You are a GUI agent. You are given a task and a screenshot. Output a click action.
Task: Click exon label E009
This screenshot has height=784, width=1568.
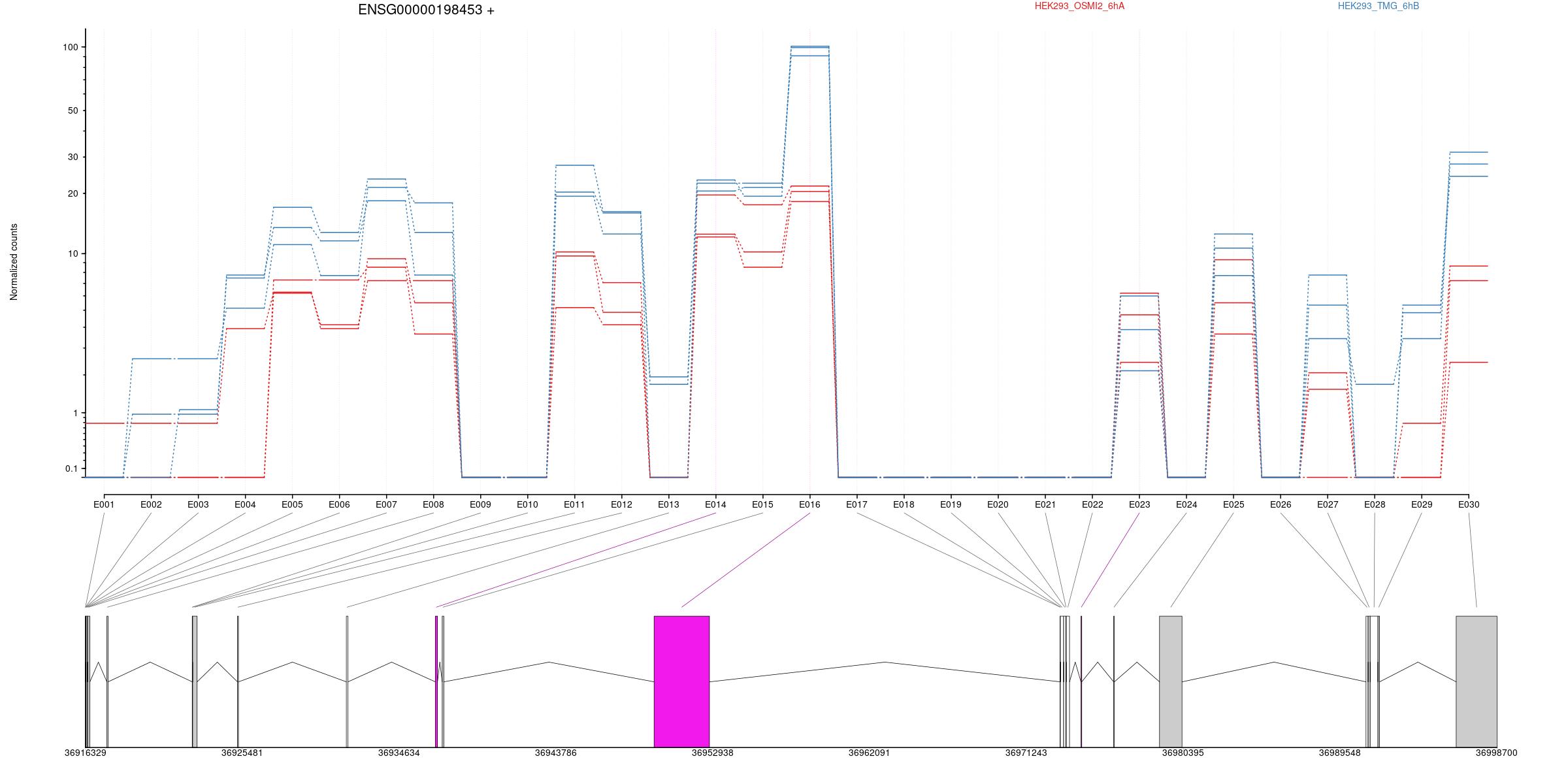tap(480, 504)
